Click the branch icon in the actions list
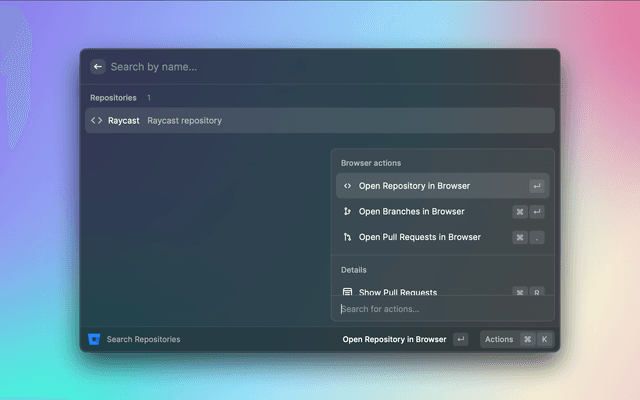 coord(347,212)
